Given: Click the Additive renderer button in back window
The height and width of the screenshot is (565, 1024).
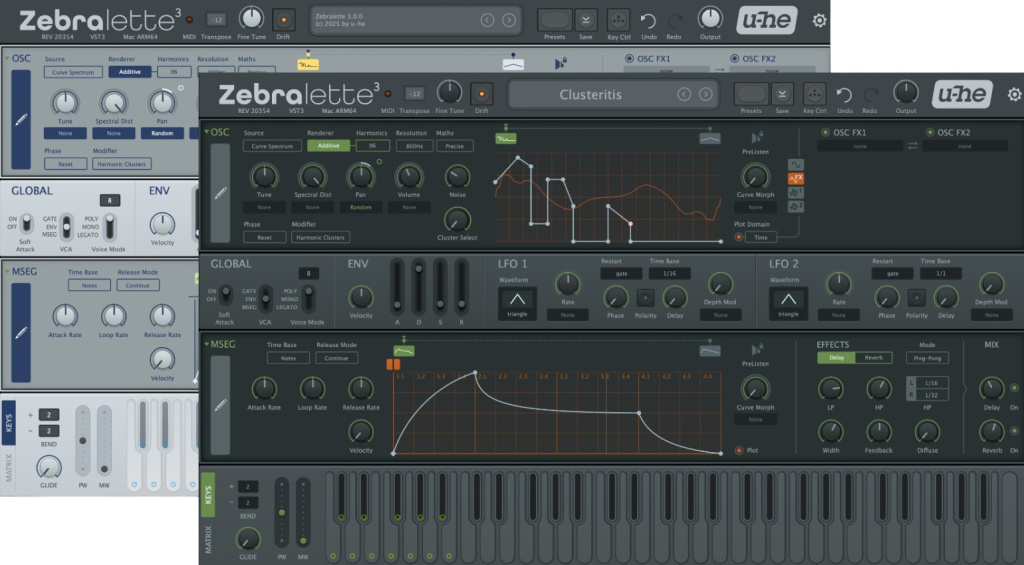Looking at the screenshot, I should tap(129, 72).
